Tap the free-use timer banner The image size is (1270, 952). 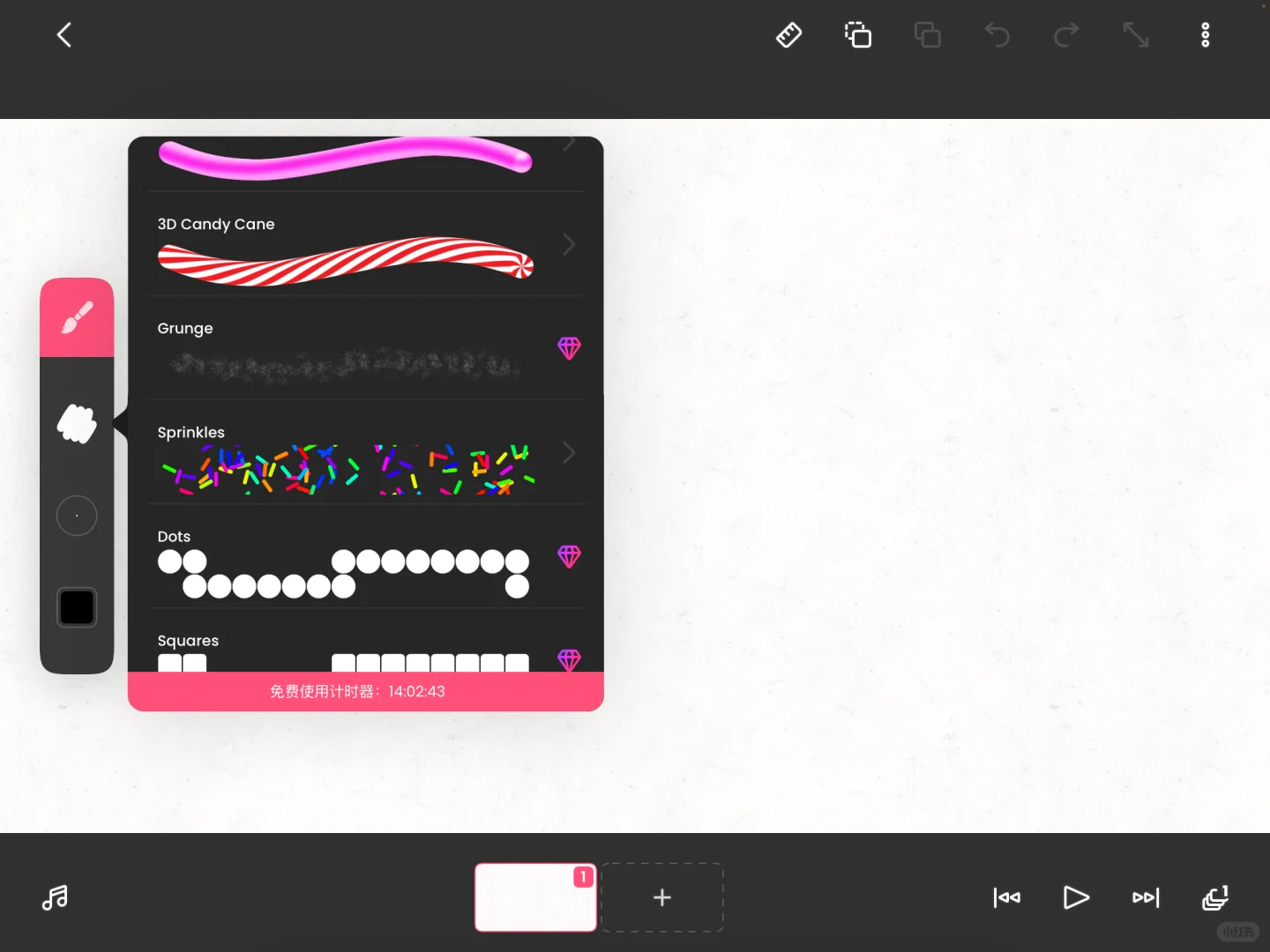[366, 692]
